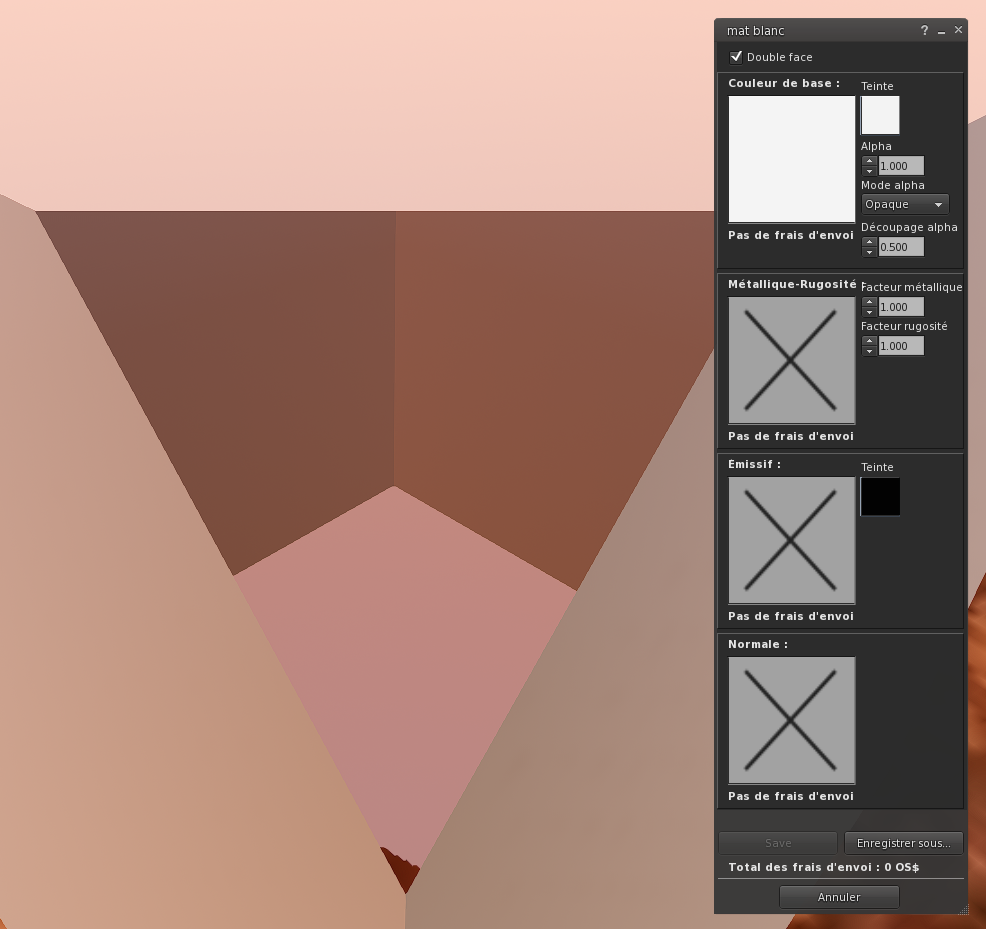Click the Enregistrer sous... button
The width and height of the screenshot is (986, 929).
pyautogui.click(x=903, y=843)
